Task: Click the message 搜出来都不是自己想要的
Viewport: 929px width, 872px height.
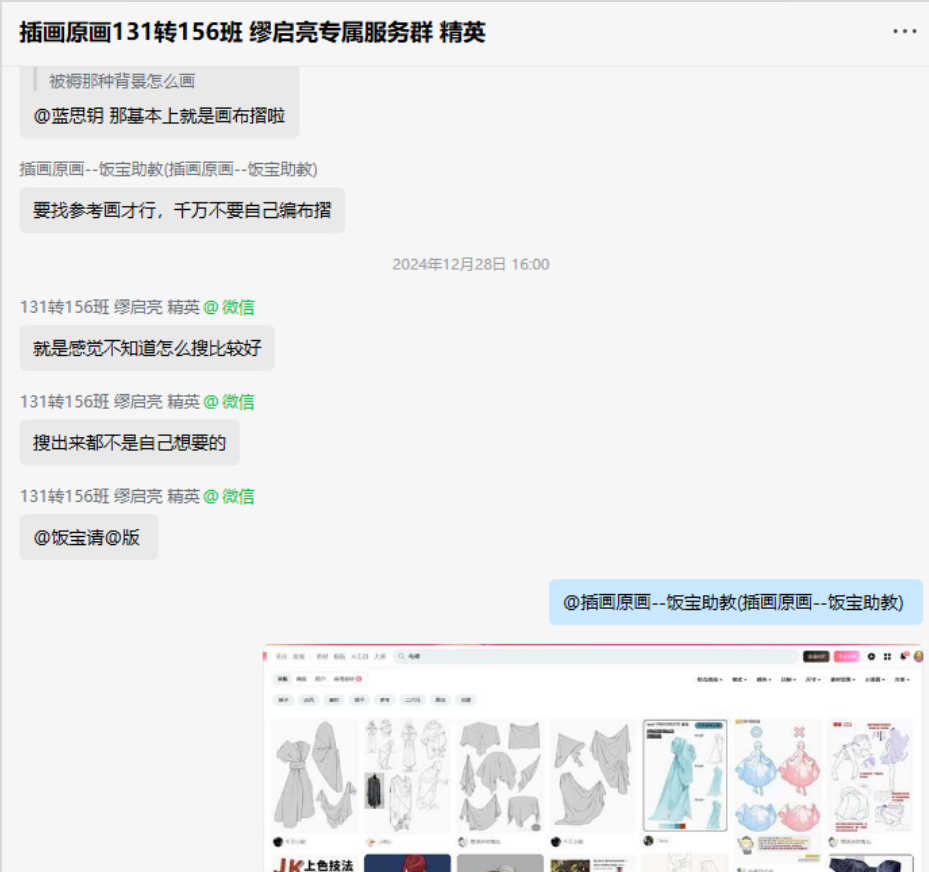Action: tap(130, 443)
